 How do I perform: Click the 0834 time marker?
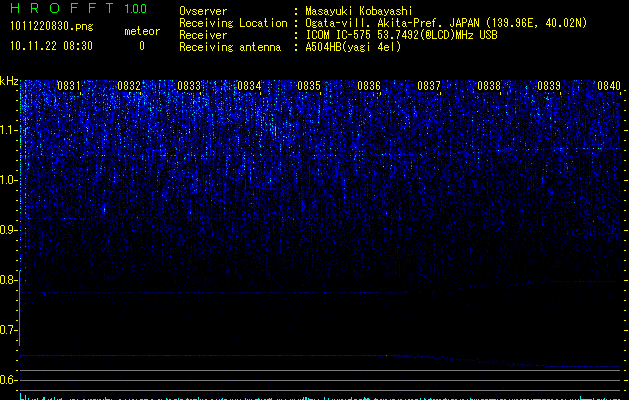click(249, 86)
